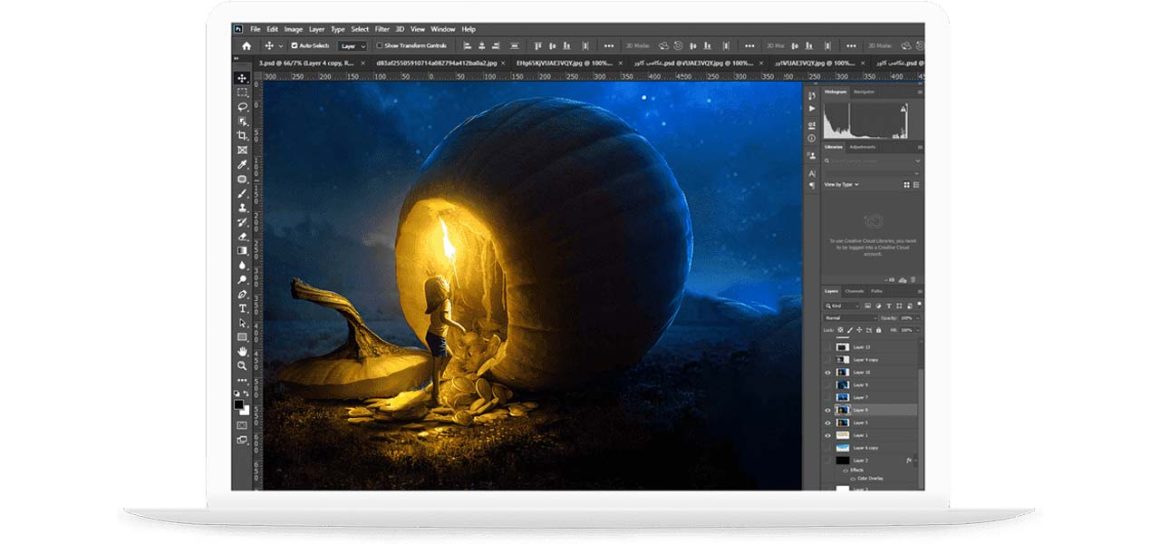This screenshot has height=544, width=1160.
Task: Open the Adjustments panel tab
Action: pyautogui.click(x=861, y=147)
